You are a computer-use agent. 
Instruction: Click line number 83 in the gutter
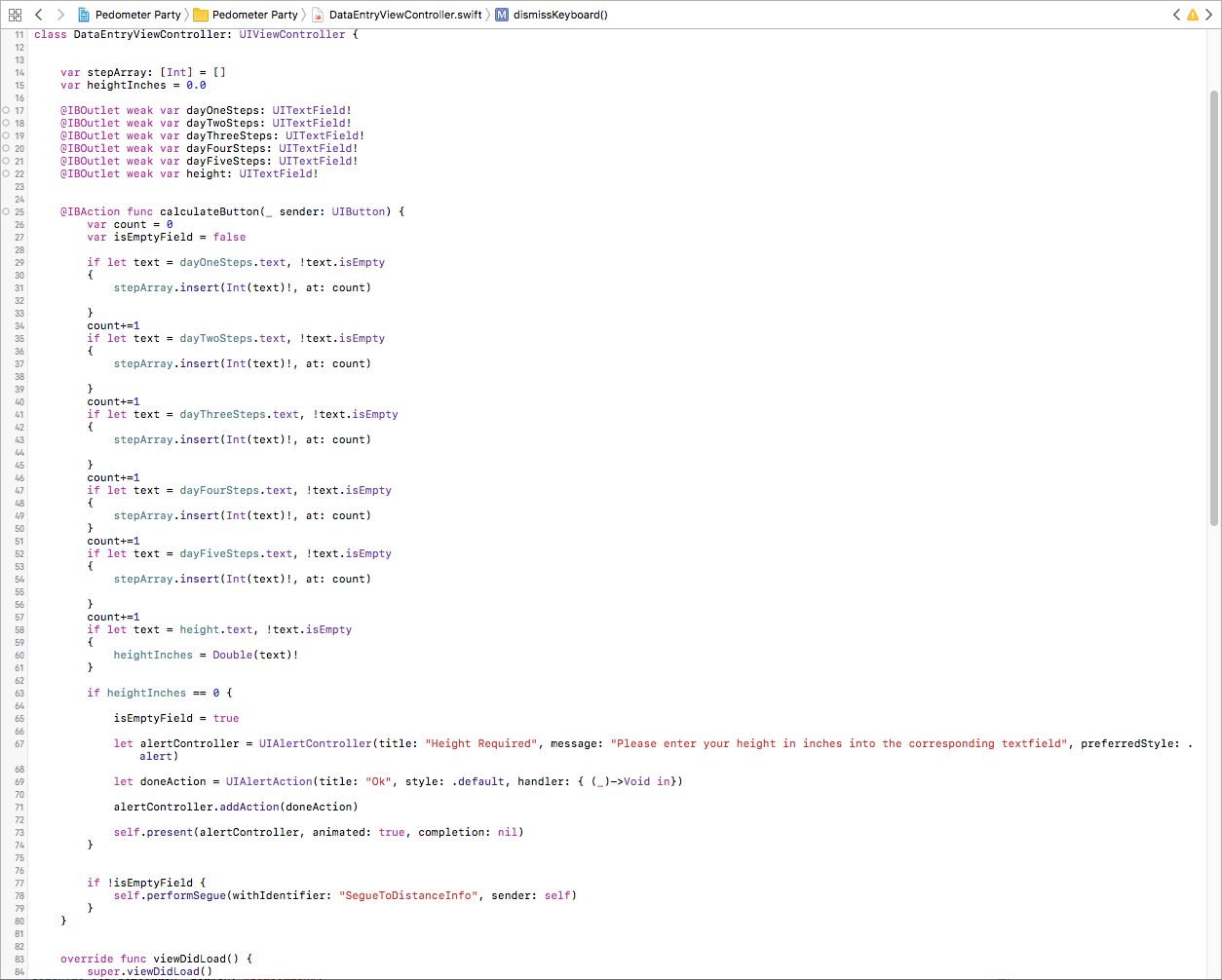click(19, 959)
